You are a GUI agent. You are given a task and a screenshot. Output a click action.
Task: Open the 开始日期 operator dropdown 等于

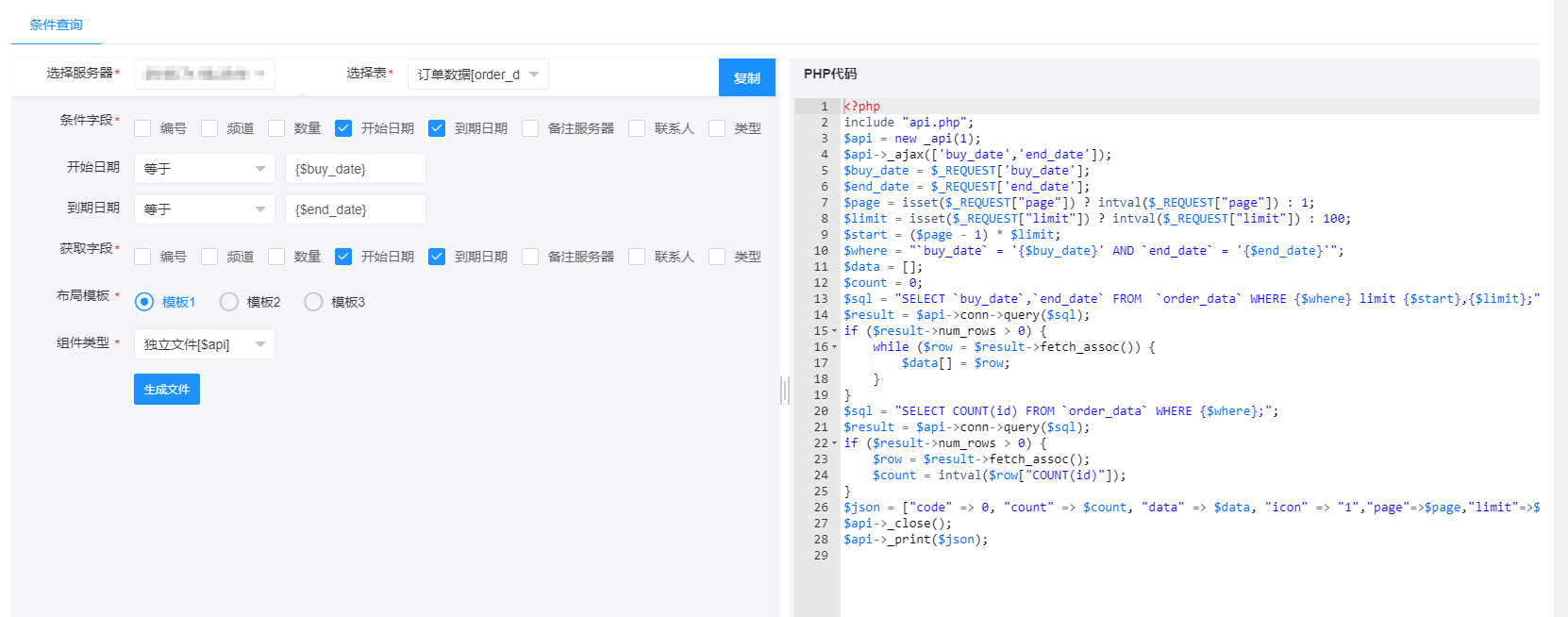[205, 169]
